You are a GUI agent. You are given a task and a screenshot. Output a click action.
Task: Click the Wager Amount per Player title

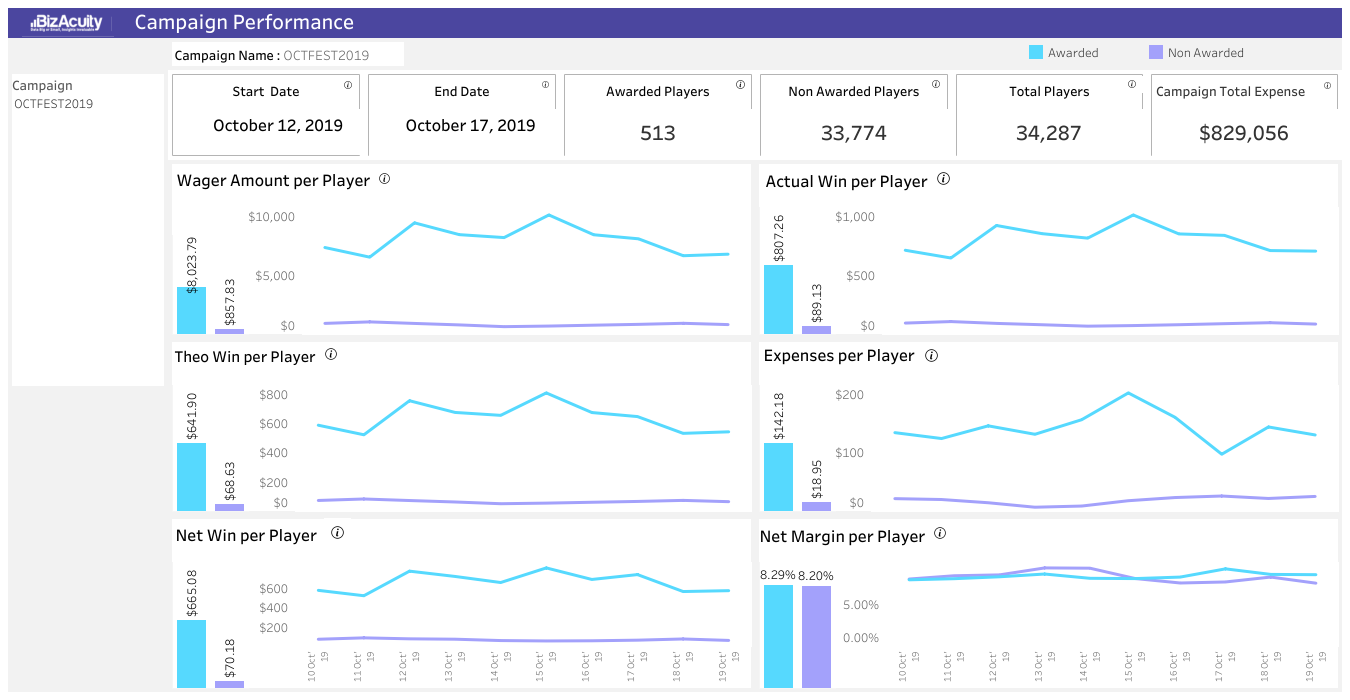coord(273,181)
